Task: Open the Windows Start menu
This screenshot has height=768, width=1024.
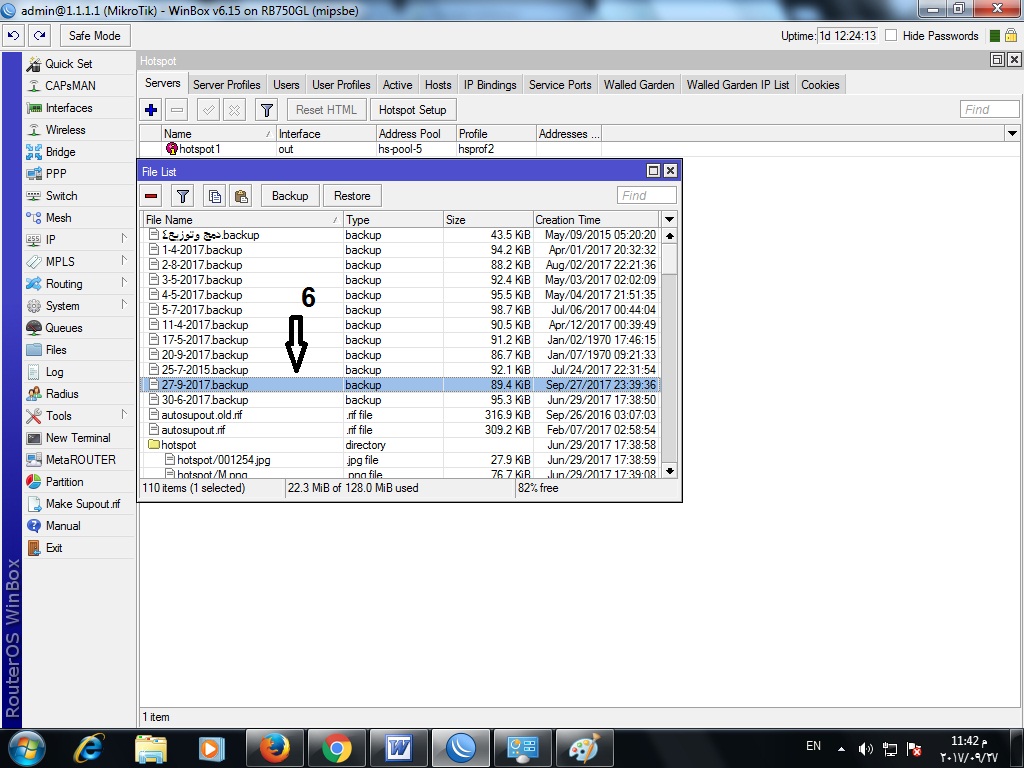Action: (26, 749)
